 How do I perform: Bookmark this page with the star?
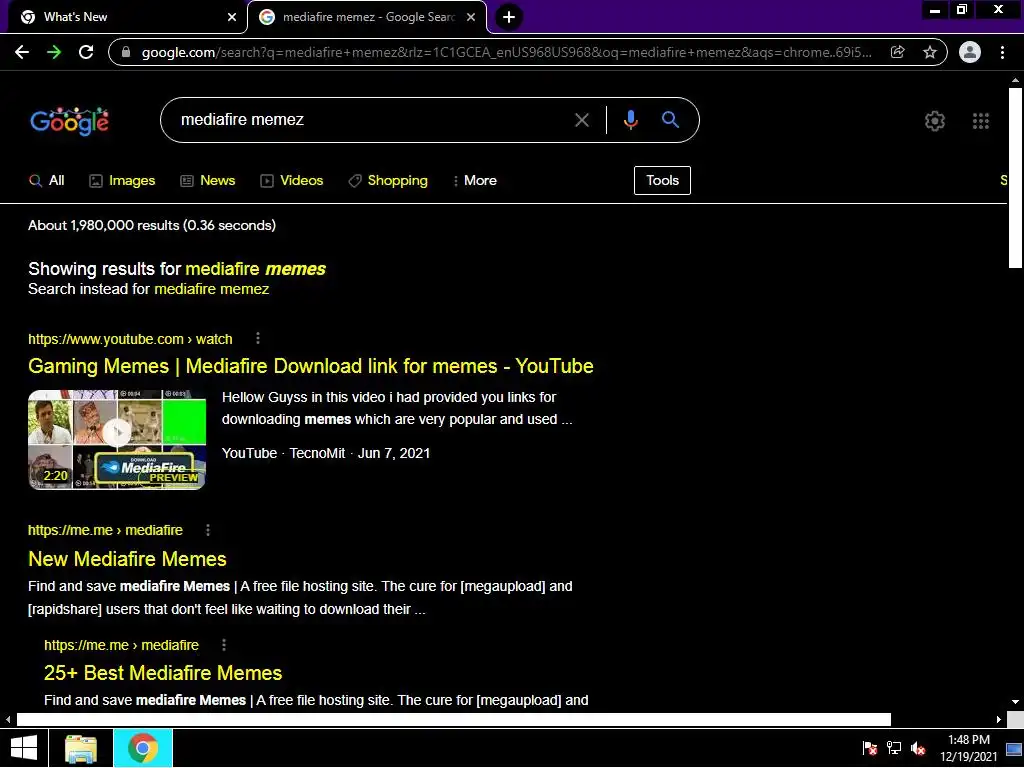point(929,52)
